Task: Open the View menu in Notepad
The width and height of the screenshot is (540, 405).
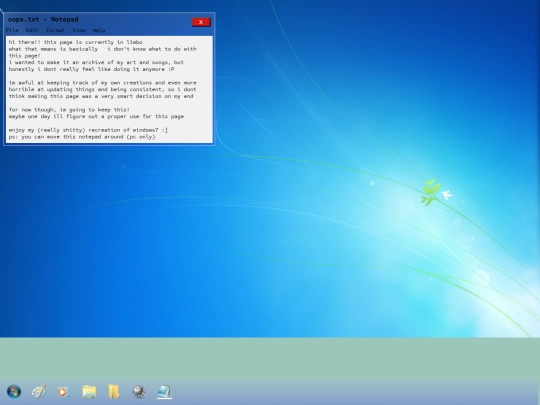Action: (79, 30)
